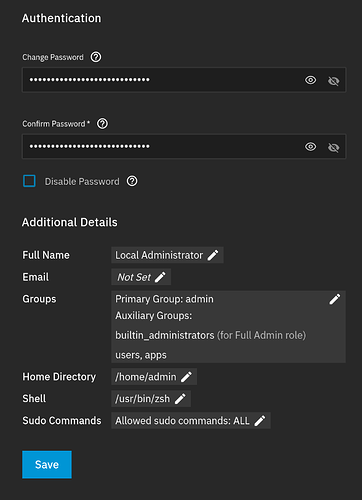Show the Confirm Password field text
Viewport: 362px width, 500px height.
[x=311, y=147]
